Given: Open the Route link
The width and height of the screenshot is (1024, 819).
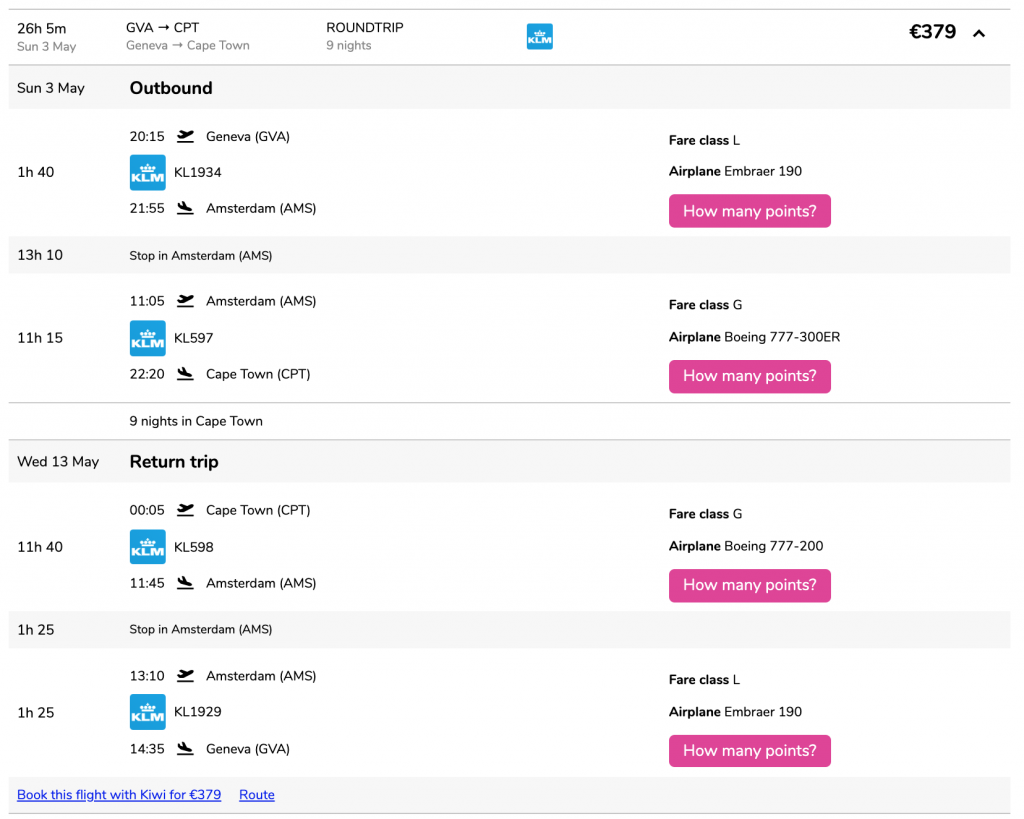Looking at the screenshot, I should point(257,795).
